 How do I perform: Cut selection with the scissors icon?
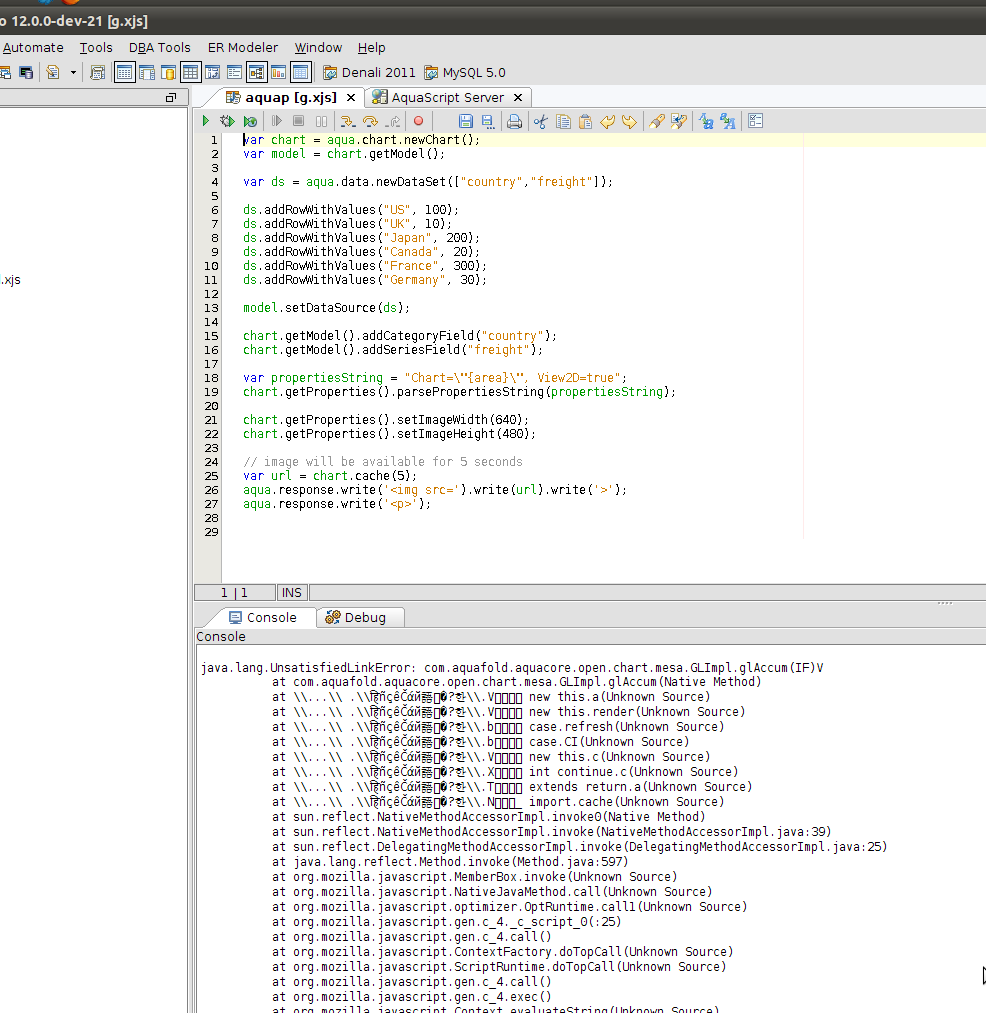tap(541, 121)
